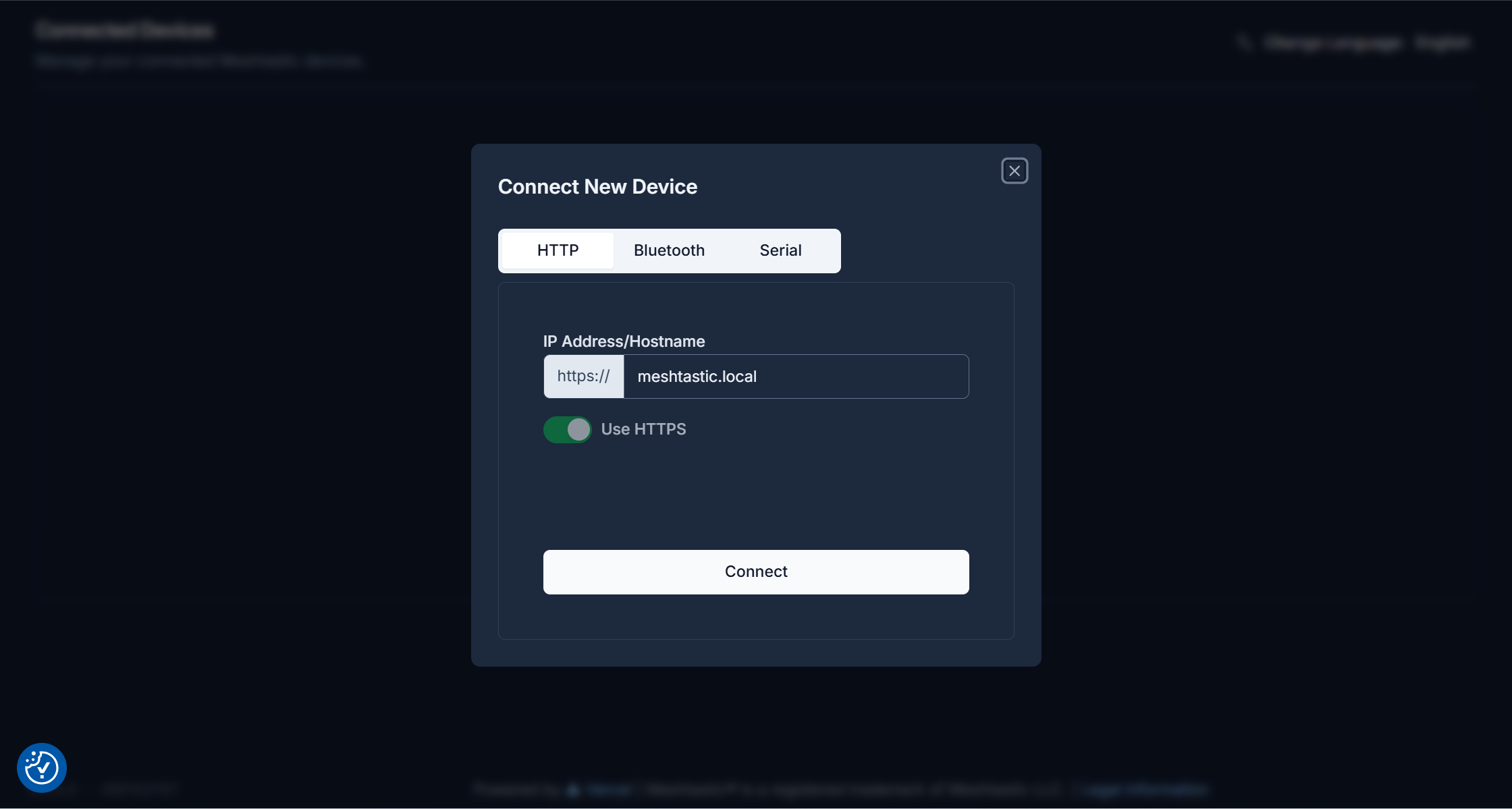Click the Connect New Device heading
Screen dimensions: 1512x809
click(597, 187)
